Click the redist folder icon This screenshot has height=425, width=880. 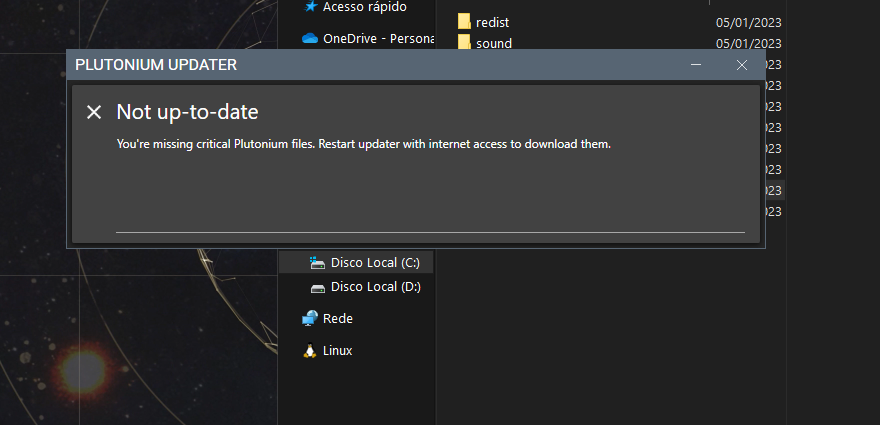(464, 21)
